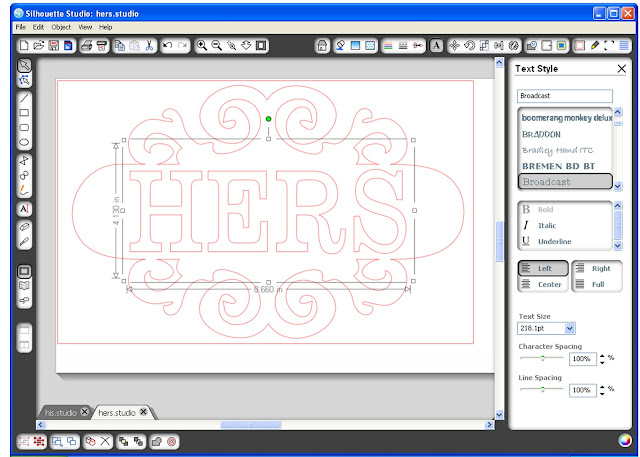
Task: Close the Text Style panel
Action: coord(621,69)
